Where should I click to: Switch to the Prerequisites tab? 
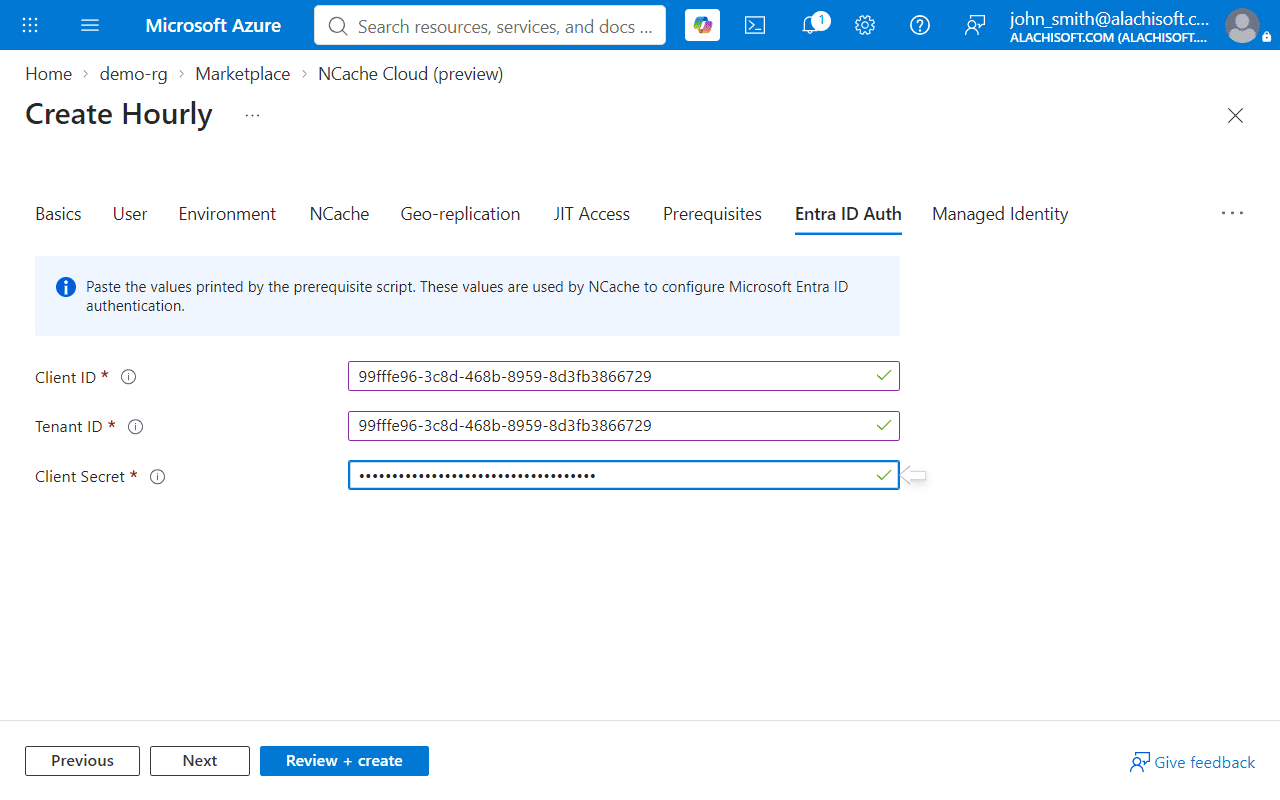click(712, 214)
